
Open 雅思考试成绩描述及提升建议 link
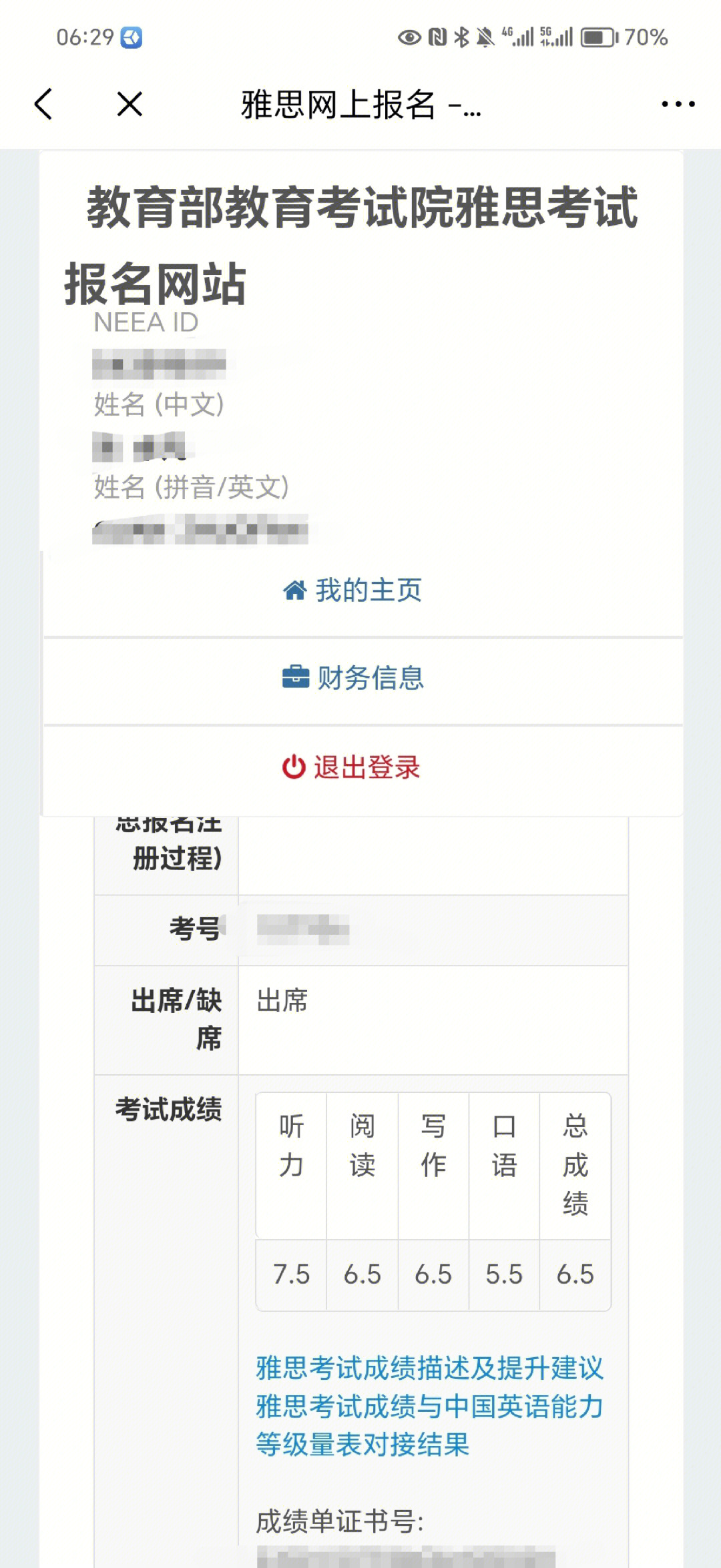tap(430, 1367)
